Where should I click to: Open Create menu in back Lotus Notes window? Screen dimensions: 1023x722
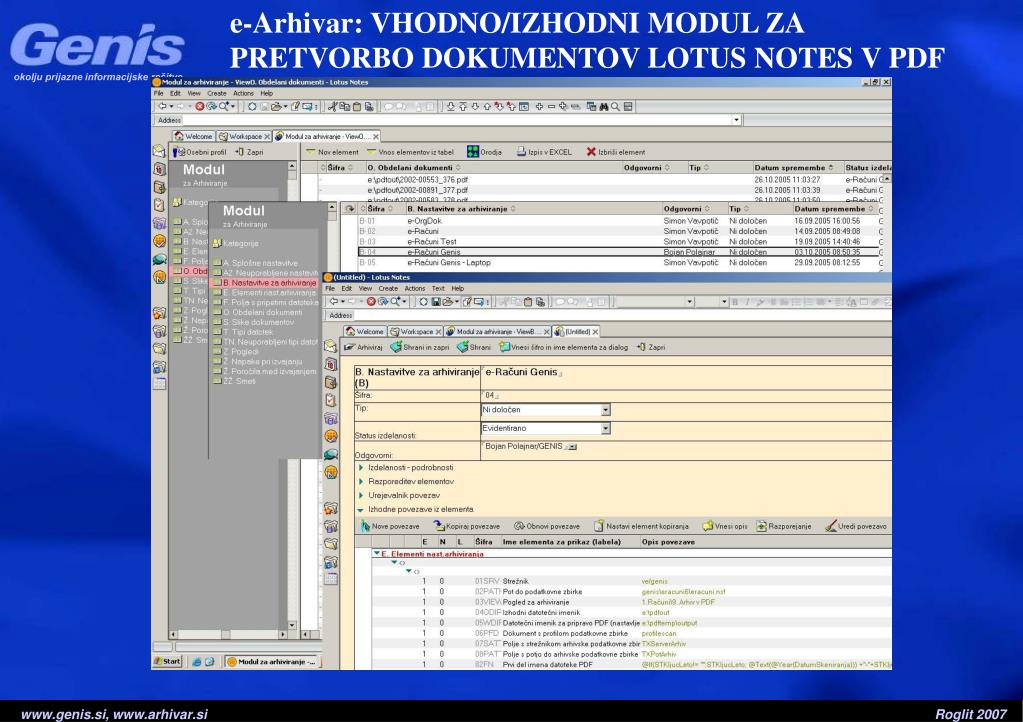point(217,93)
